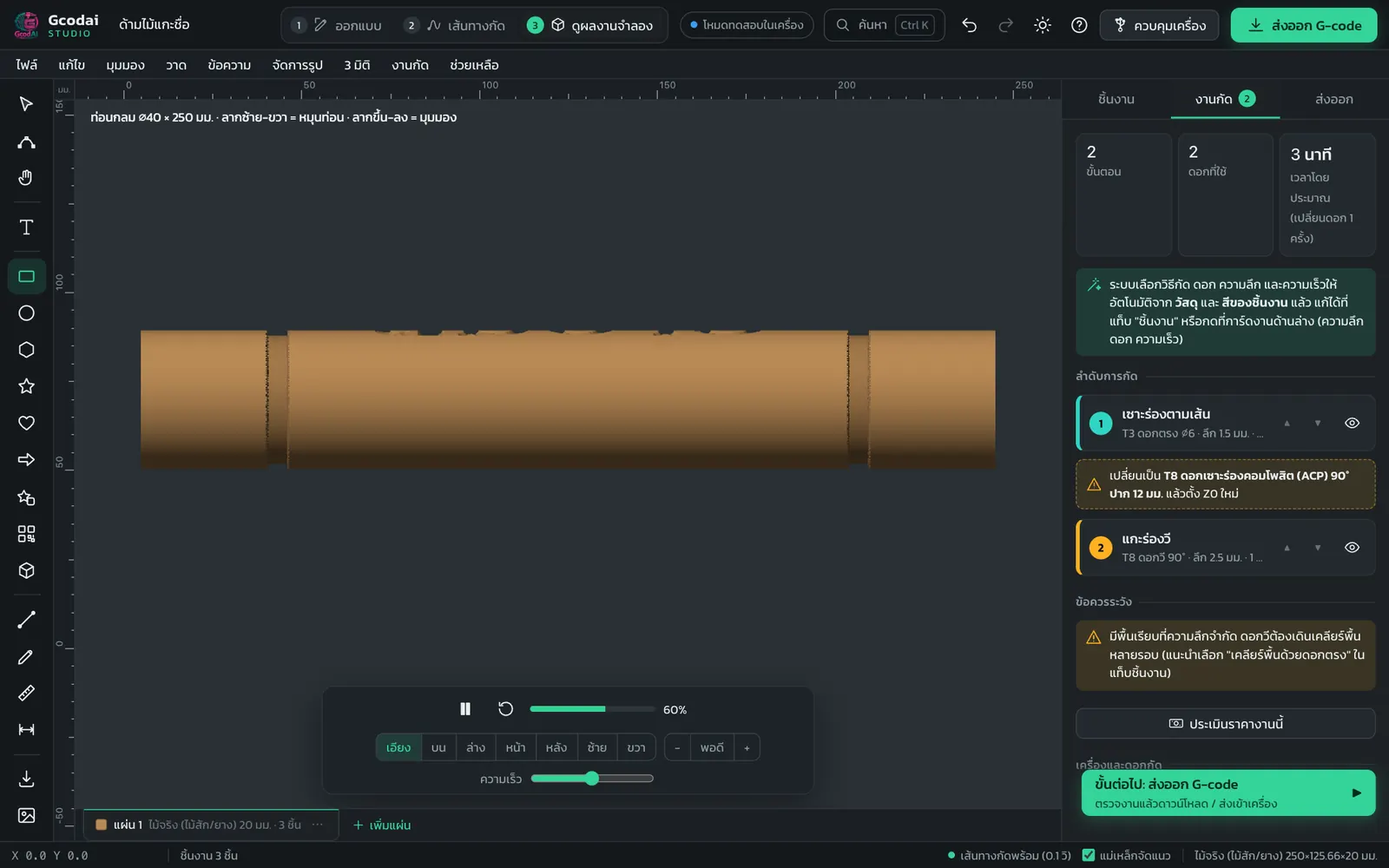
Task: Click the ค้นหา search field
Action: coord(884,25)
